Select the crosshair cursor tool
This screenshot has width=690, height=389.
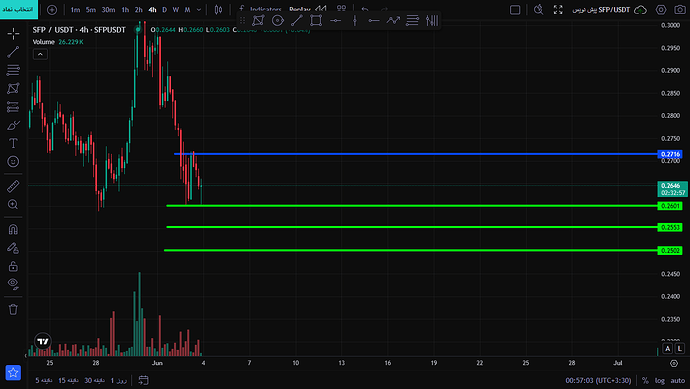coord(13,33)
